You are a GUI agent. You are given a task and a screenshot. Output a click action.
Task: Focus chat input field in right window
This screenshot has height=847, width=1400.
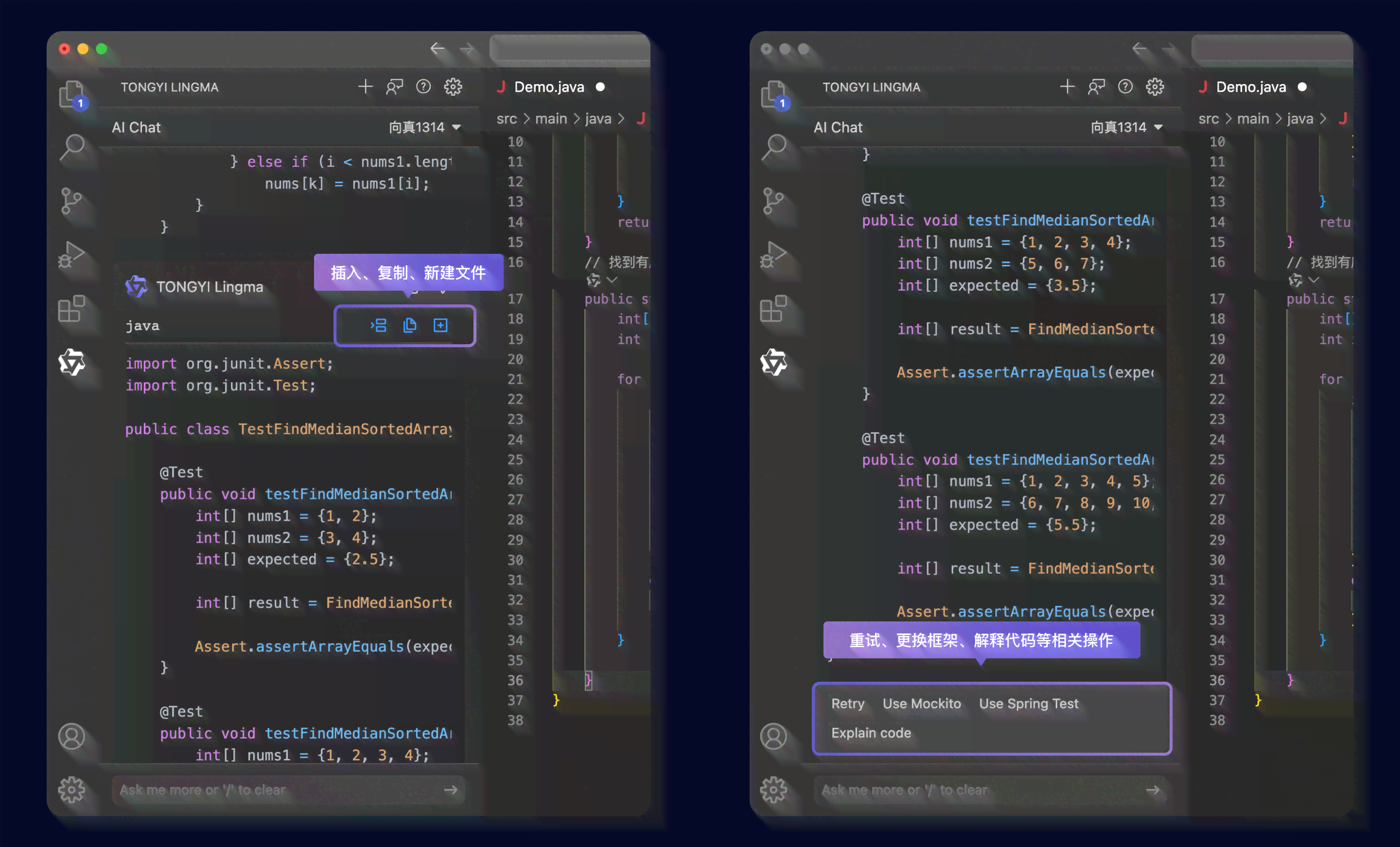pos(990,790)
